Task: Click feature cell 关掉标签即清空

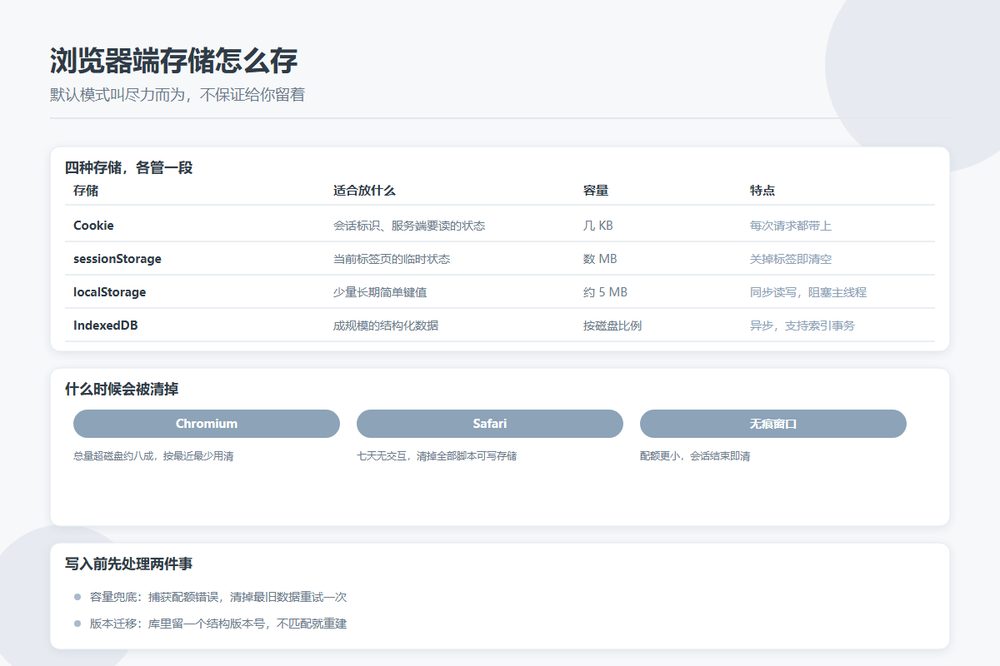Action: coord(791,258)
